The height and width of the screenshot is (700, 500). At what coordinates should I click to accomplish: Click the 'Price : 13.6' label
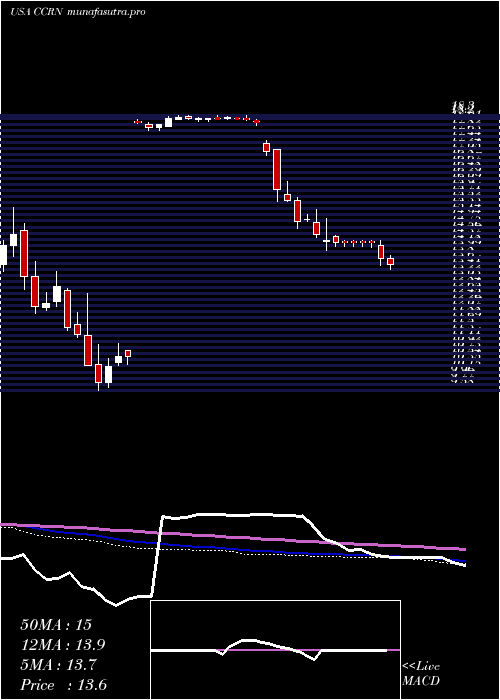coord(64,685)
